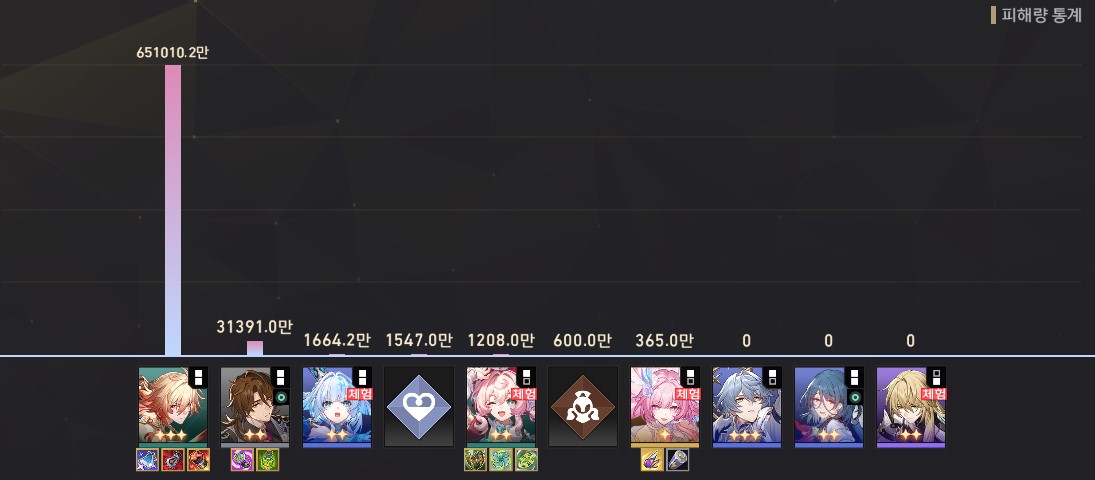Select the silver-blue haired character portrait with 0 damage

point(747,407)
